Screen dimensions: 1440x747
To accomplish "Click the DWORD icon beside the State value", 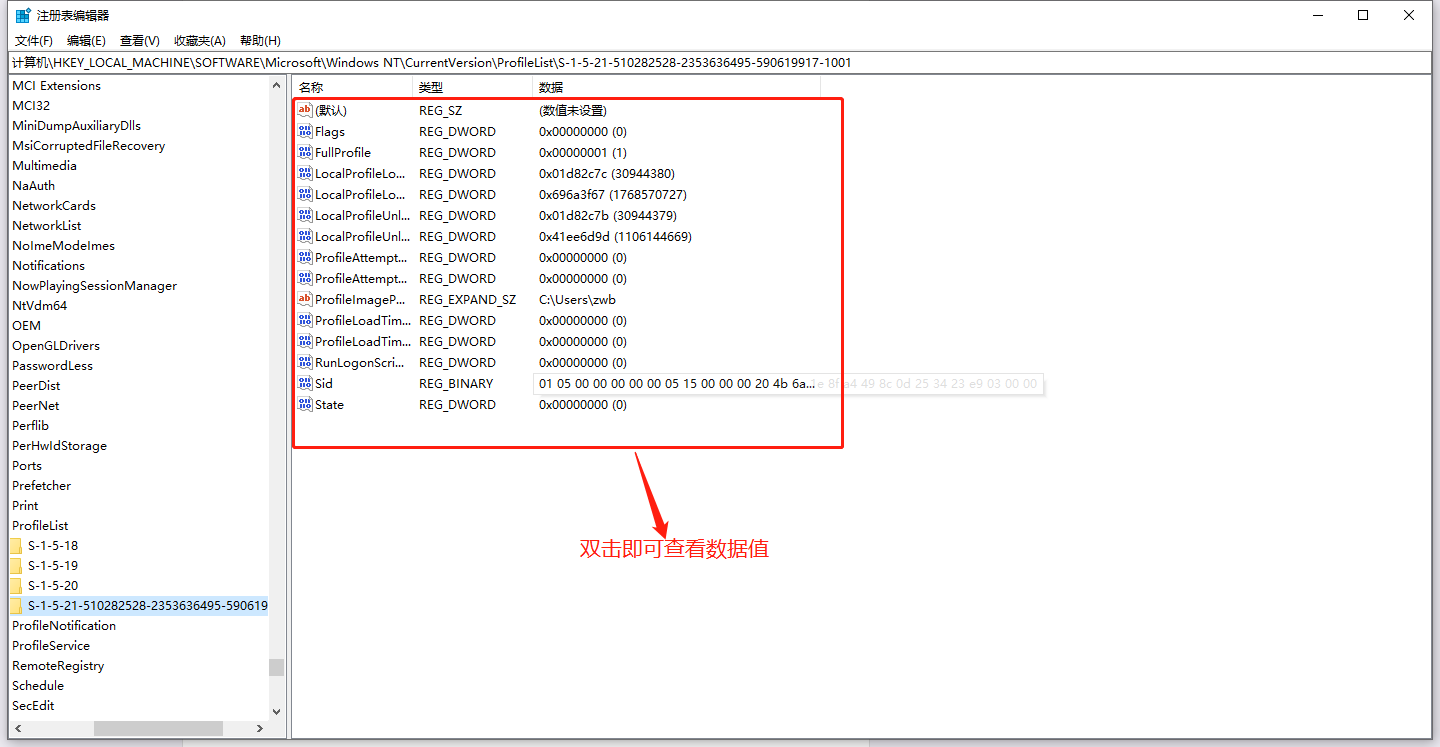I will (x=304, y=404).
